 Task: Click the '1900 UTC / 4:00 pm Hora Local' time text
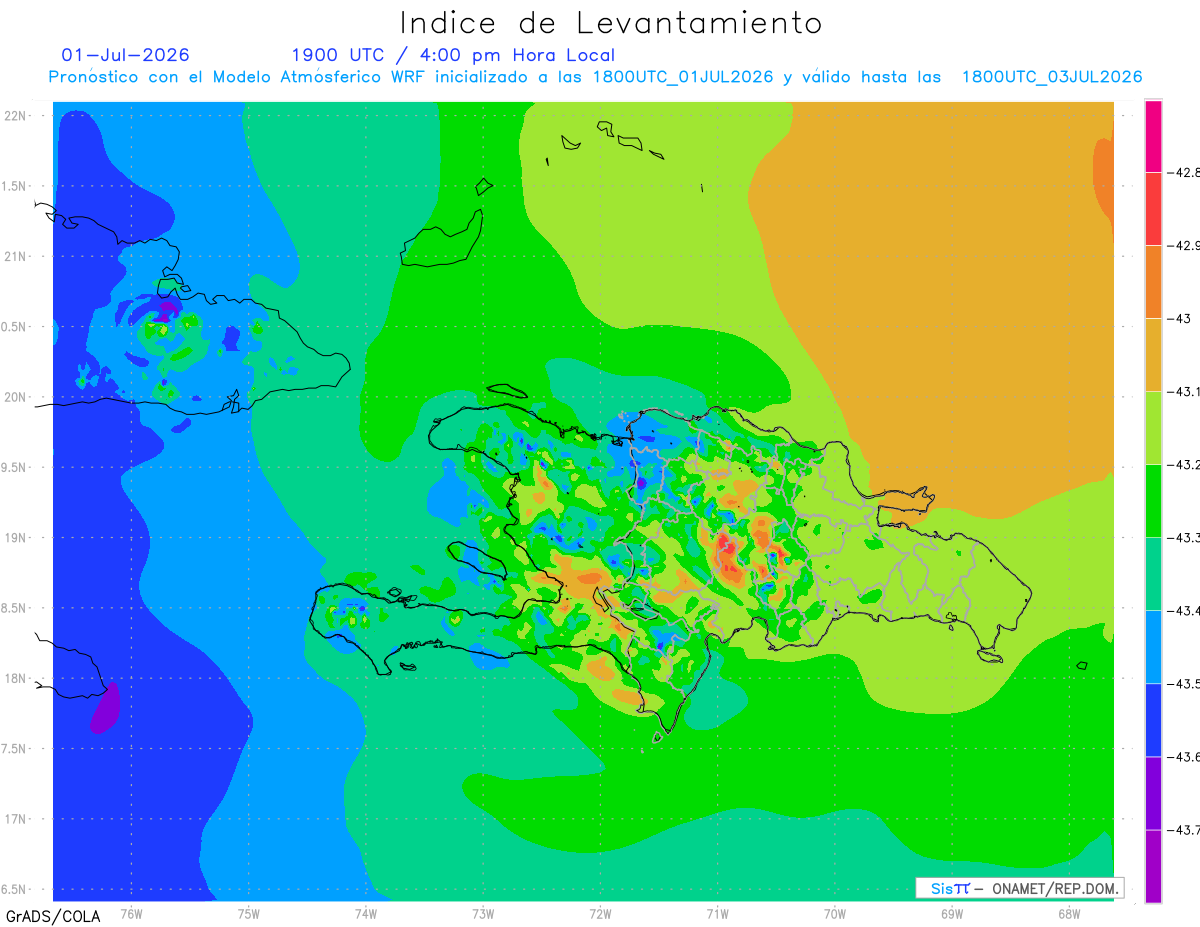click(453, 55)
